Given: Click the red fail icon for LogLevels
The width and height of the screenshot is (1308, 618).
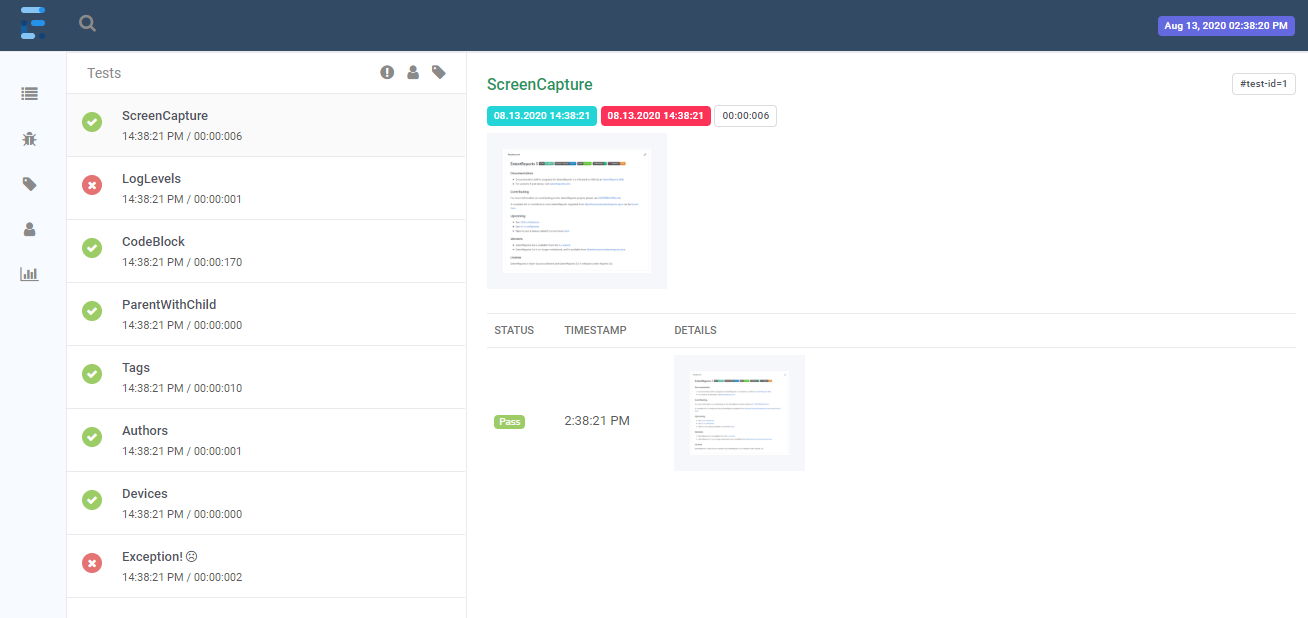Looking at the screenshot, I should [x=92, y=185].
